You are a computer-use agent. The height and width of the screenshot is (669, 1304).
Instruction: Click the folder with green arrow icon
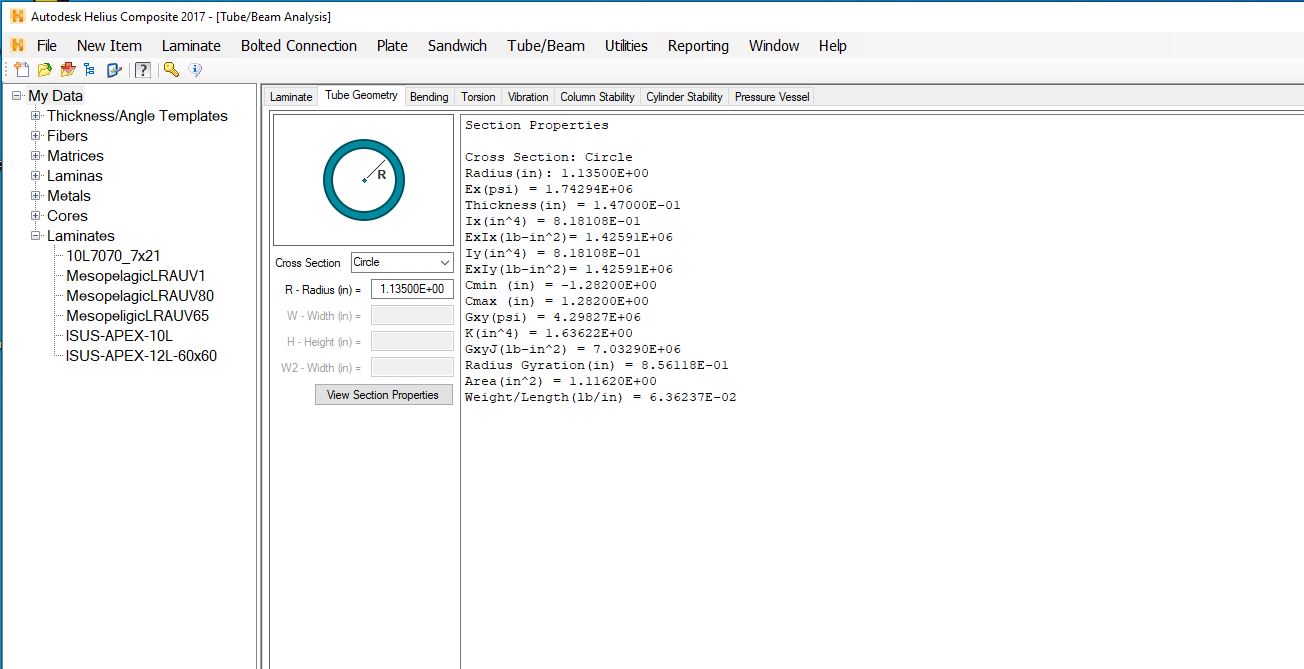point(45,70)
